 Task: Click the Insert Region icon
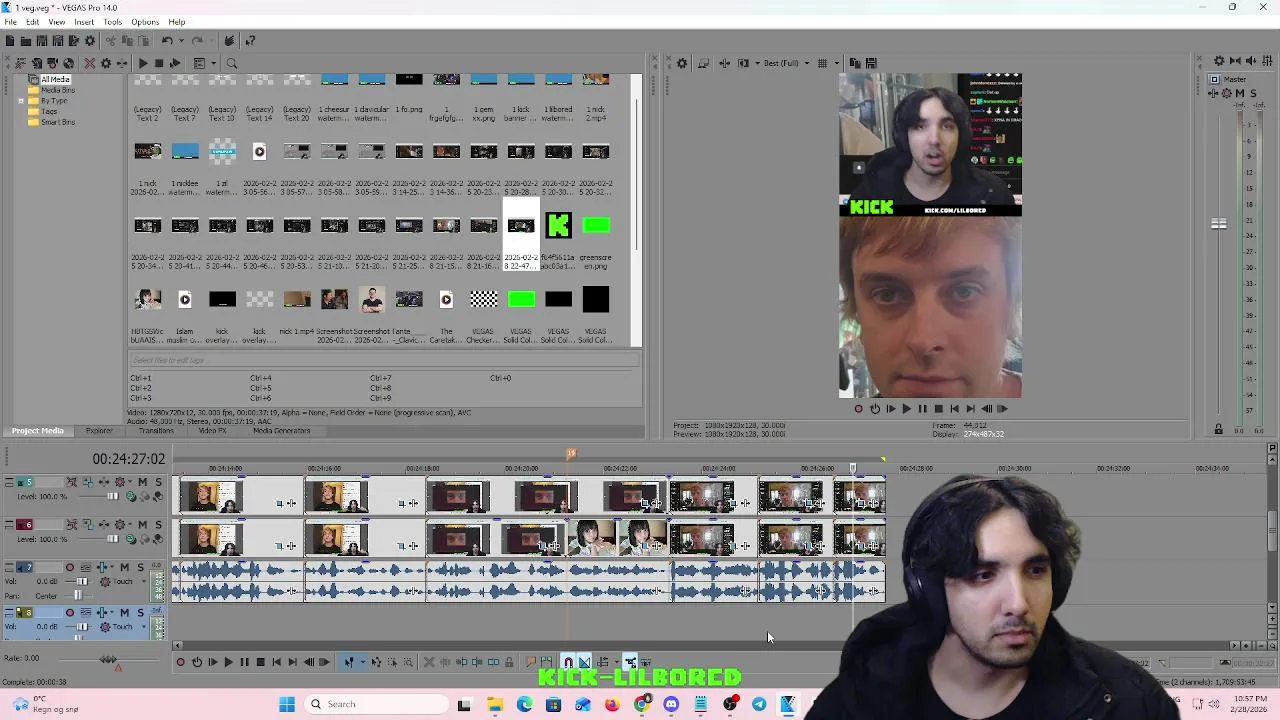(547, 662)
